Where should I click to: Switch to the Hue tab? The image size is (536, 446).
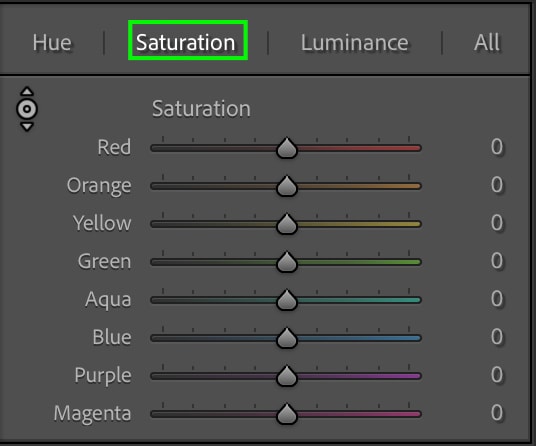click(52, 42)
